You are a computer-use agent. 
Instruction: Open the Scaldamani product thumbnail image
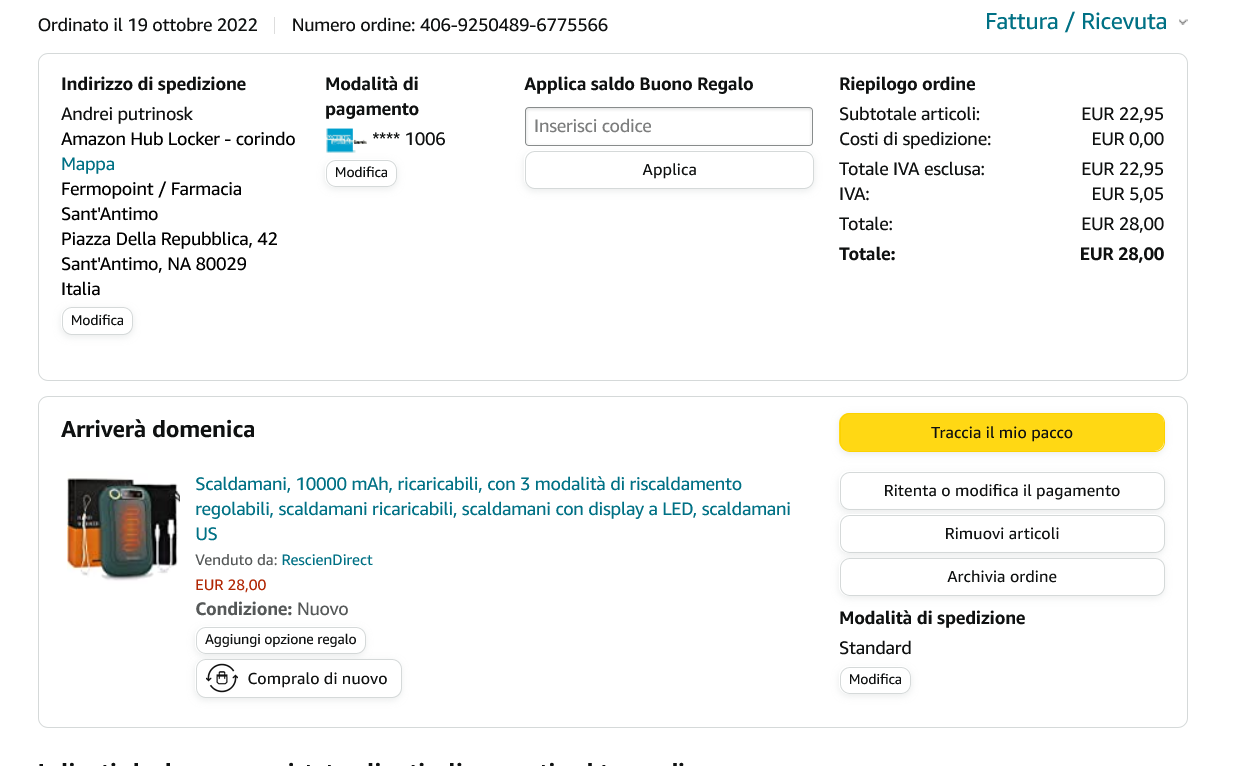122,527
